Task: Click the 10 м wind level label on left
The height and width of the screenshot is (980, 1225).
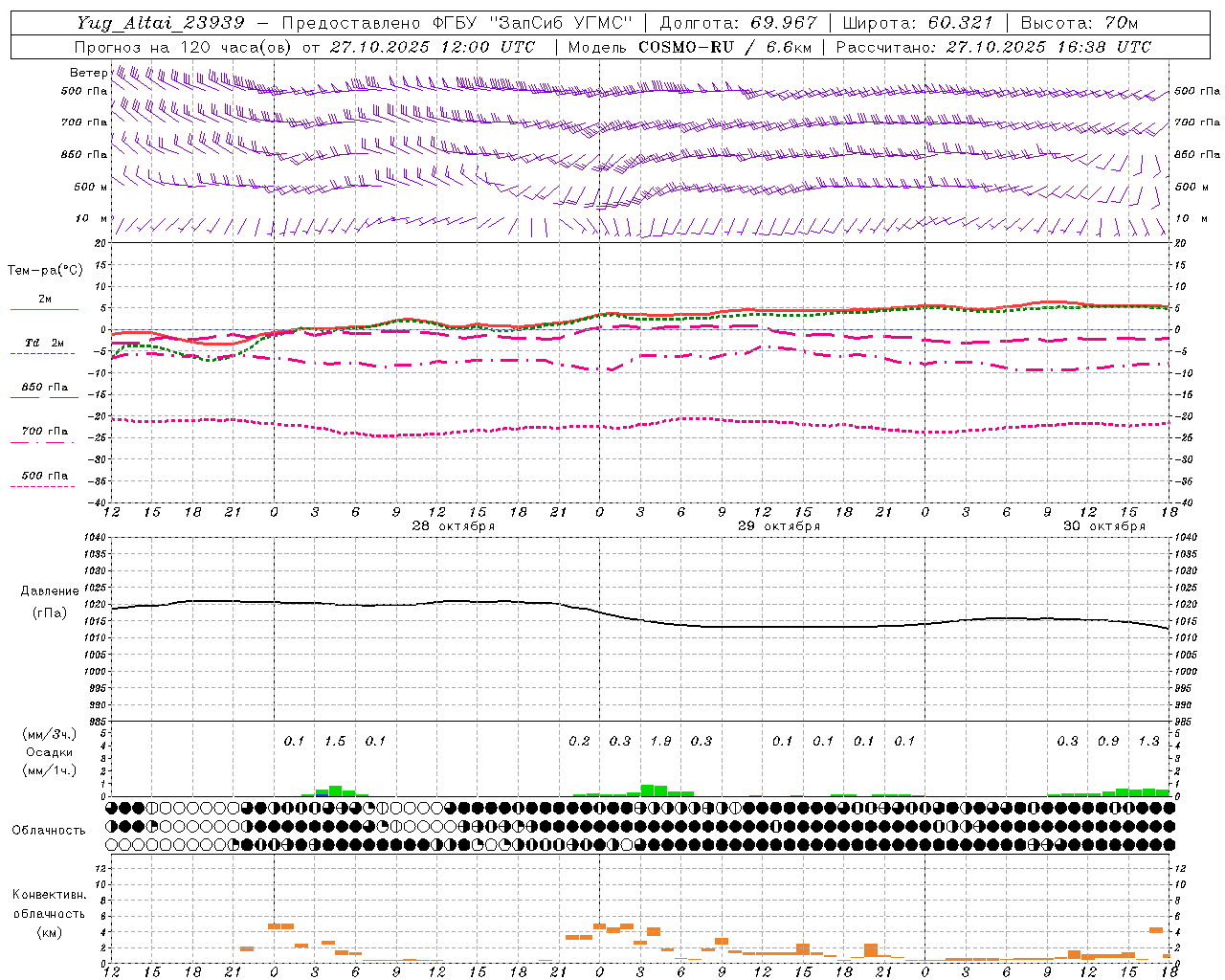Action: tap(92, 219)
